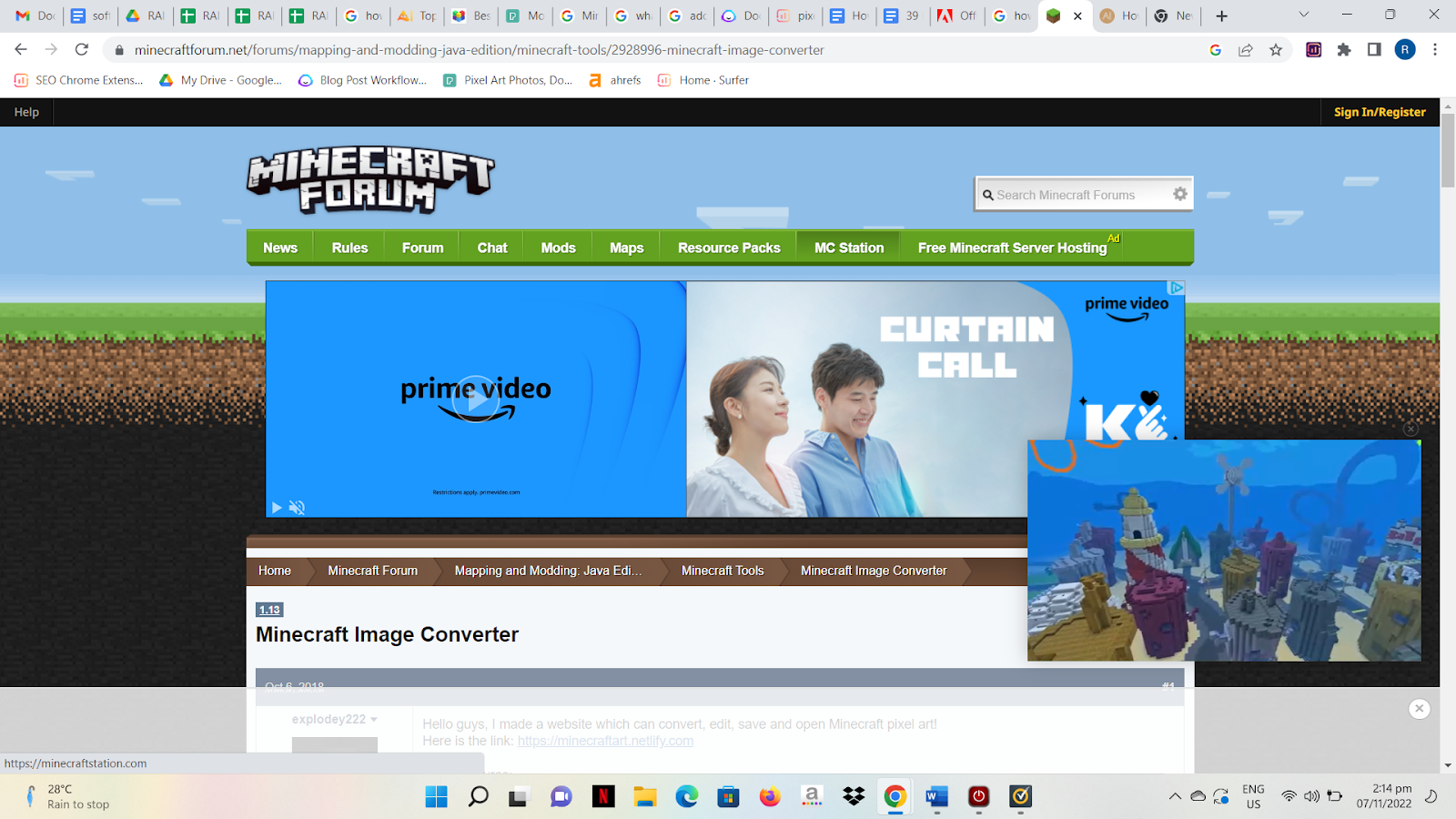Close the active Minecraft Forum tab
The width and height of the screenshot is (1456, 819).
click(1077, 15)
